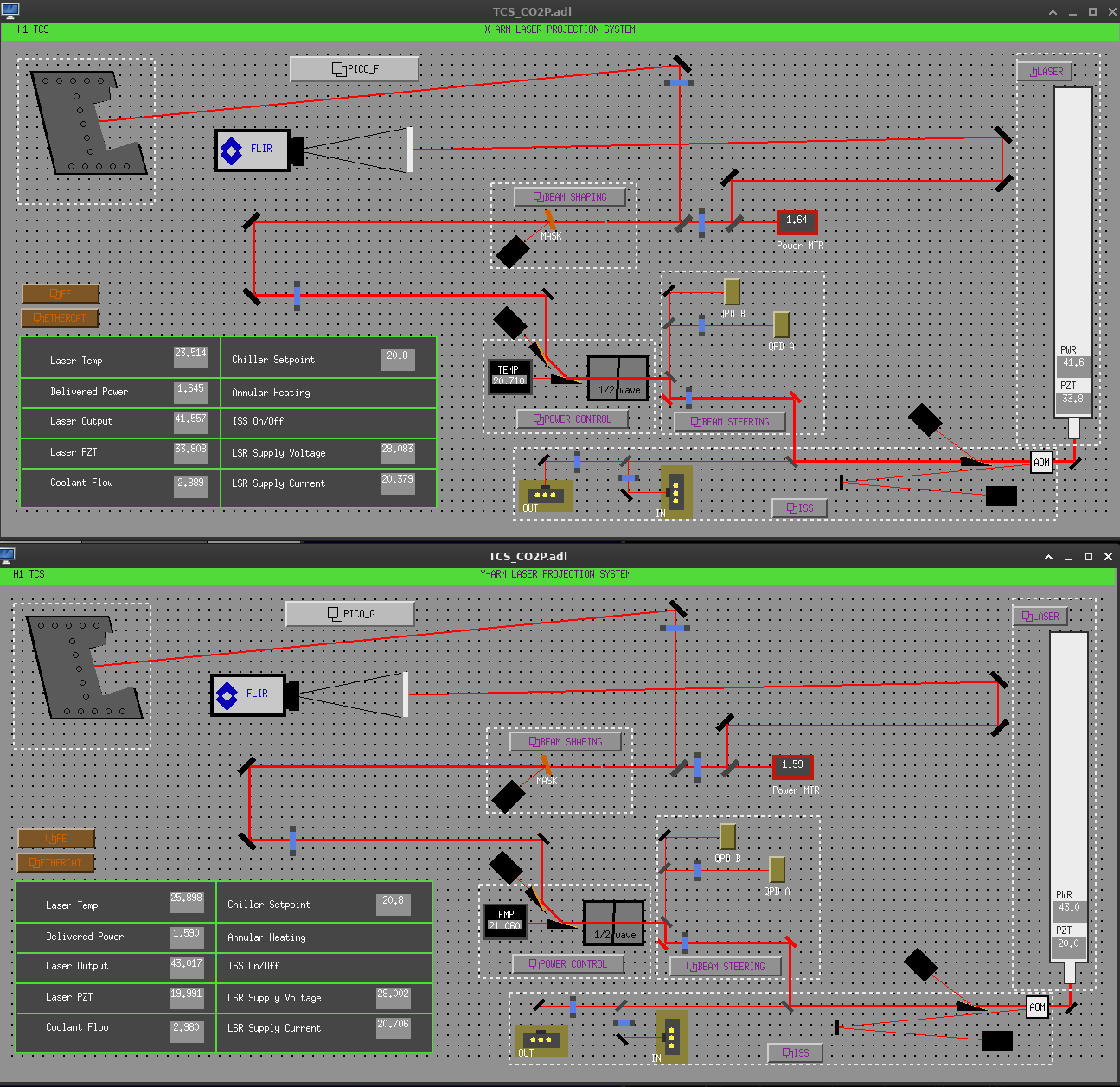The image size is (1120, 1087).
Task: Open the POWER CONTROL display in Y-arm
Action: coord(567,964)
